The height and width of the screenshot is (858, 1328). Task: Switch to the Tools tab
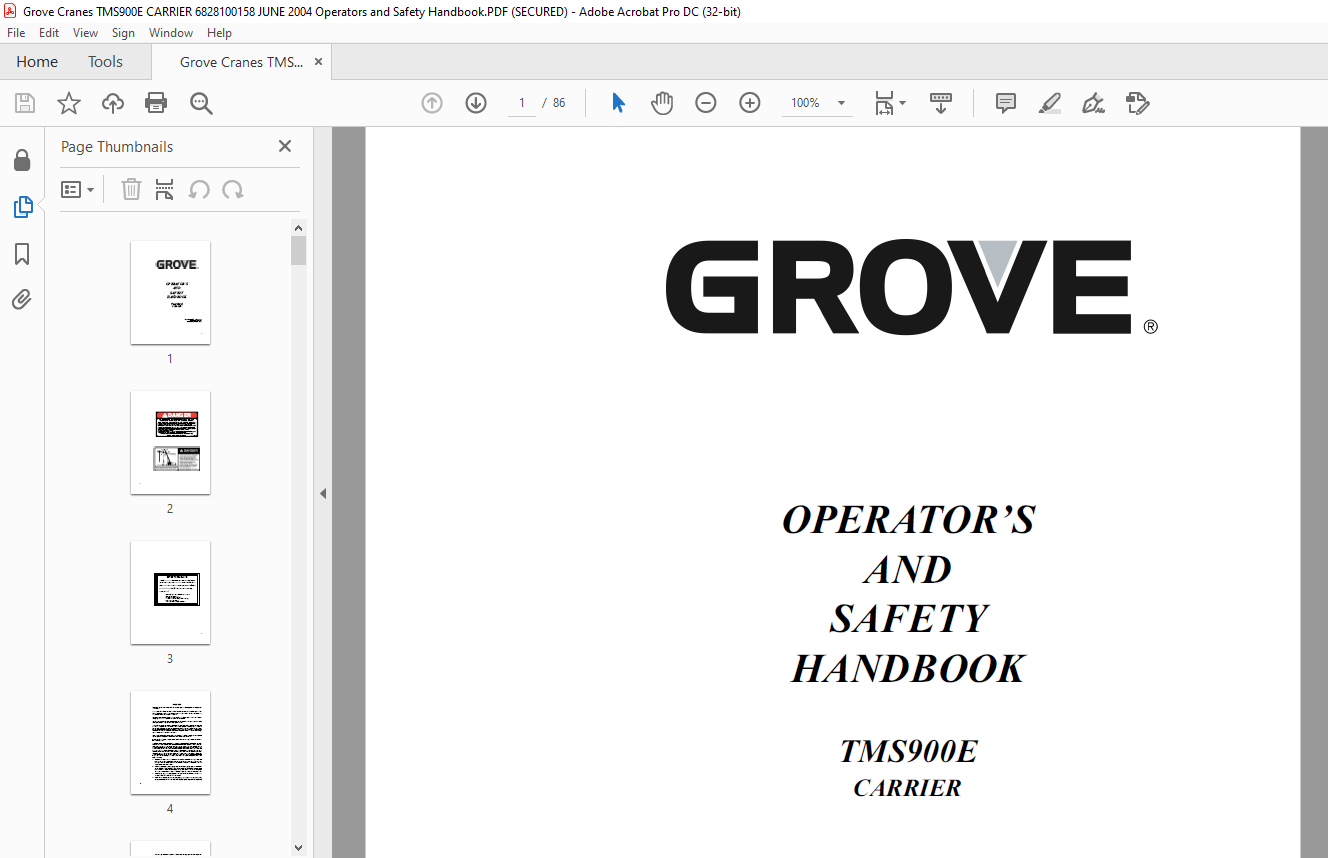coord(105,62)
